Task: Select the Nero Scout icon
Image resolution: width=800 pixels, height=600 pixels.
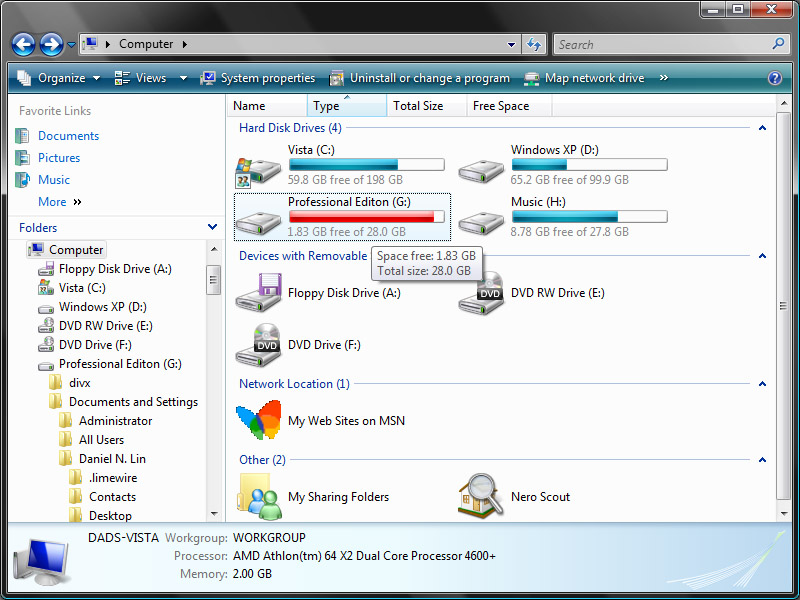Action: tap(481, 496)
